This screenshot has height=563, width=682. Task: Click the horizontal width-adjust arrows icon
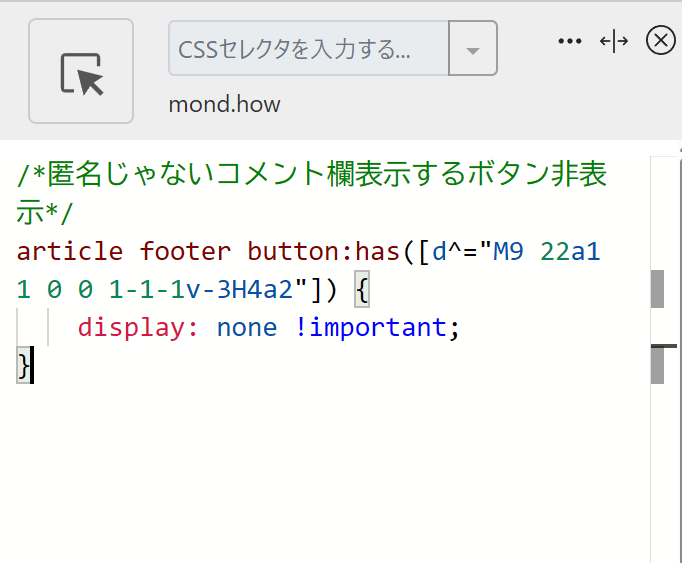pyautogui.click(x=614, y=41)
